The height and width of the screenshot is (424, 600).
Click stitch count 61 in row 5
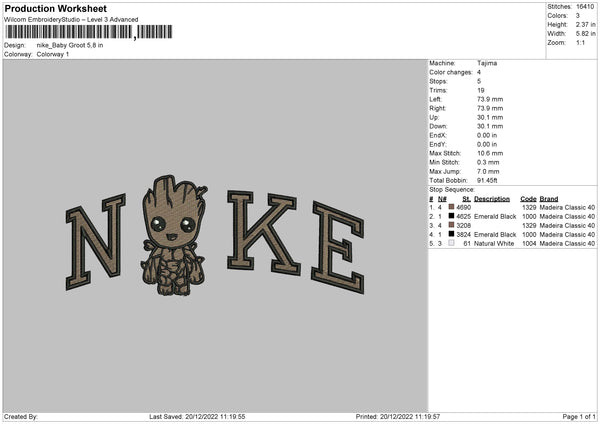467,243
